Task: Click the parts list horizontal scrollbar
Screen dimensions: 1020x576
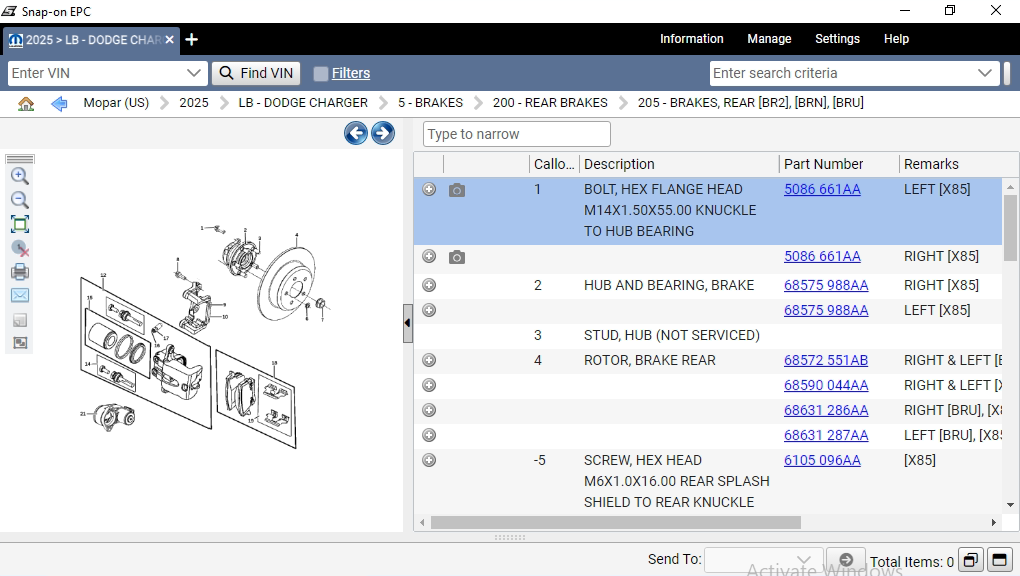Action: (x=615, y=523)
